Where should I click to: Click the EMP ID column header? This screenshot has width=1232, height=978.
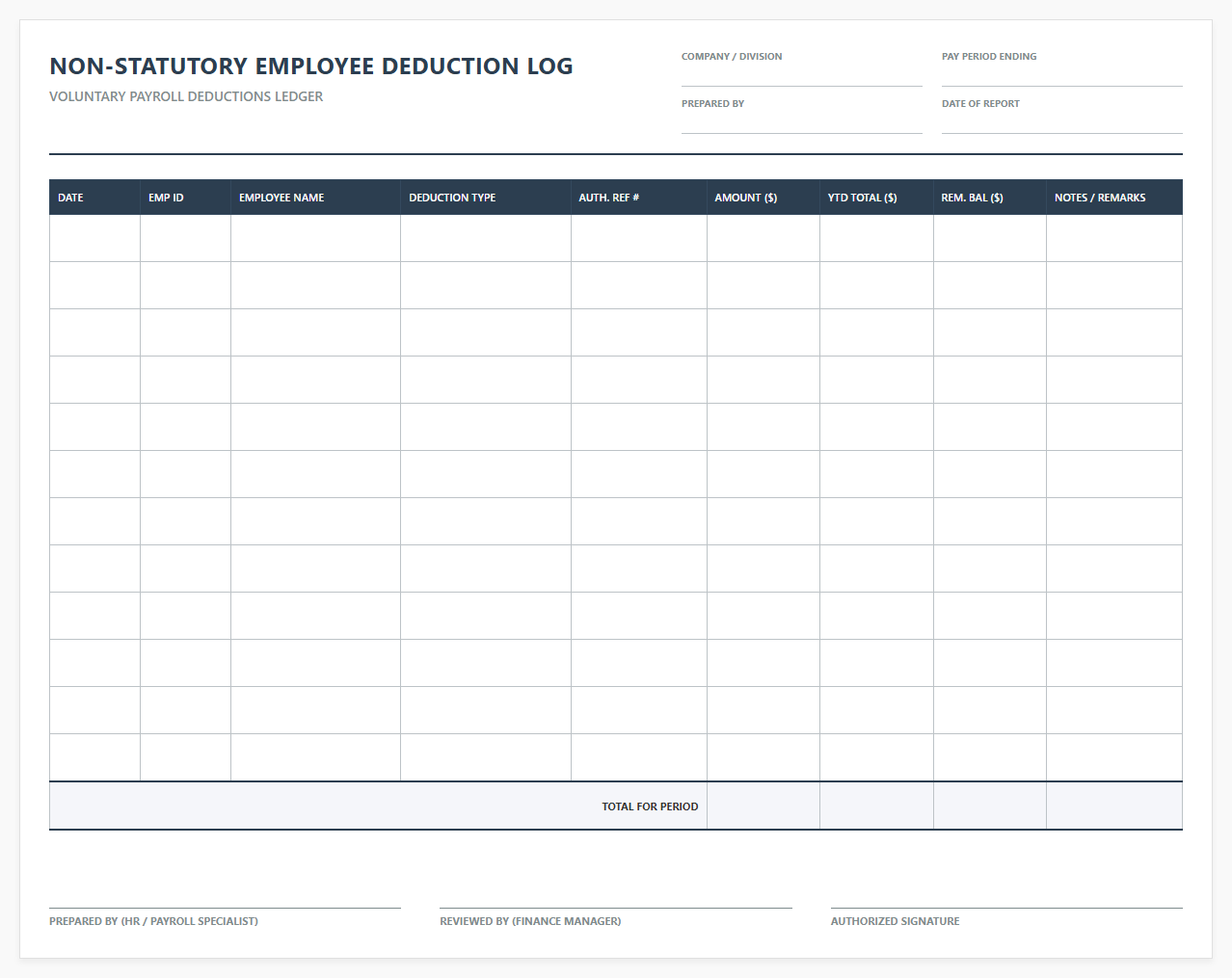click(x=185, y=198)
